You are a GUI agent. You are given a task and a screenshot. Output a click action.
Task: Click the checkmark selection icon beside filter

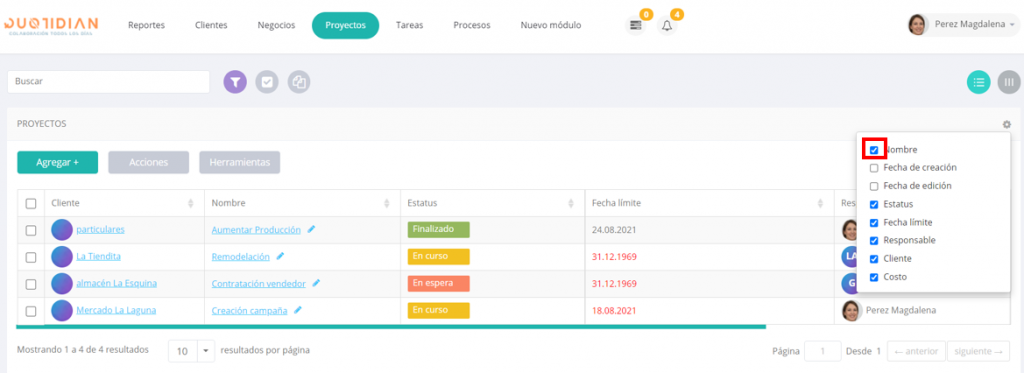pyautogui.click(x=267, y=82)
